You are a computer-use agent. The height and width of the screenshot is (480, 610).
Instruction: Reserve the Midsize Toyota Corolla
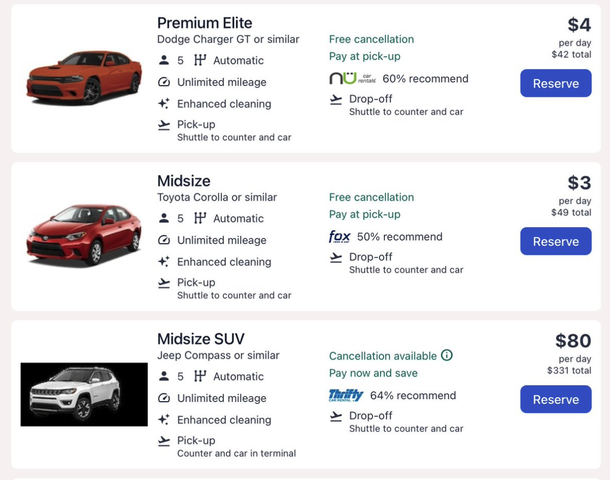pos(556,241)
